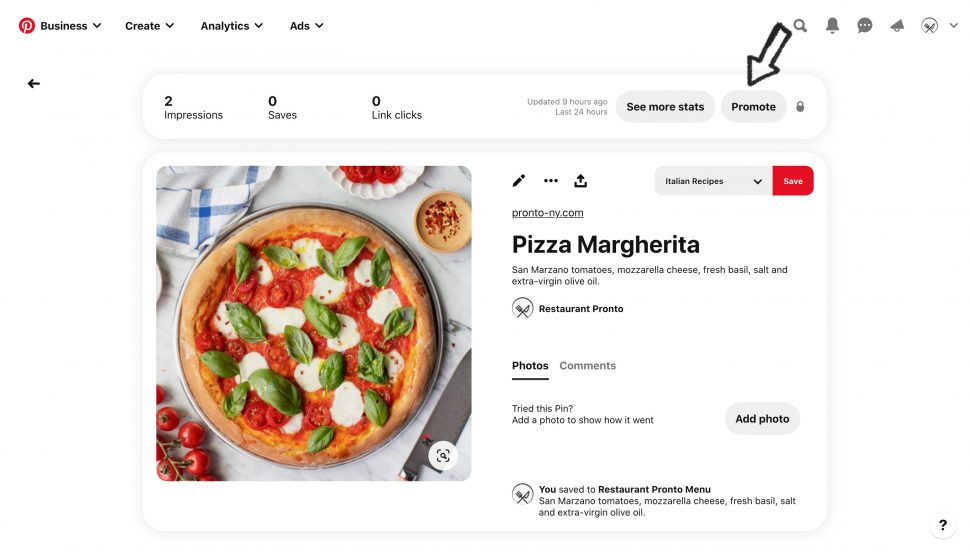Open the Italian Recipes board selector
This screenshot has height=552, width=970.
click(713, 181)
